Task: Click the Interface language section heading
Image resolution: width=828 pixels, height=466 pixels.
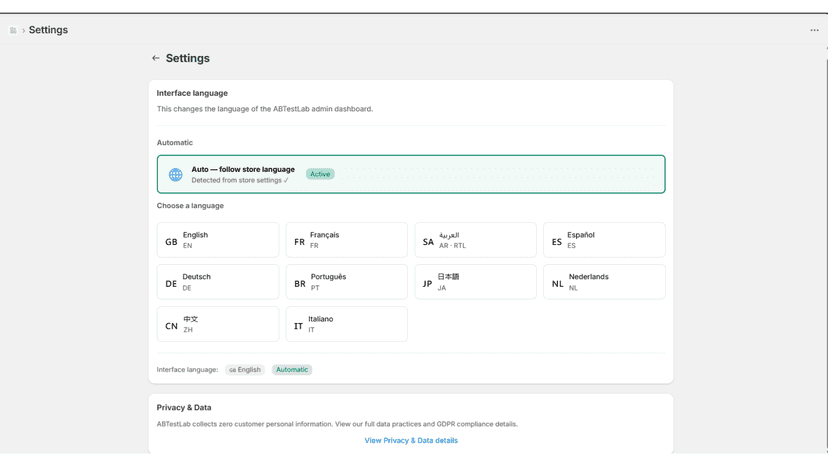Action: [x=192, y=93]
